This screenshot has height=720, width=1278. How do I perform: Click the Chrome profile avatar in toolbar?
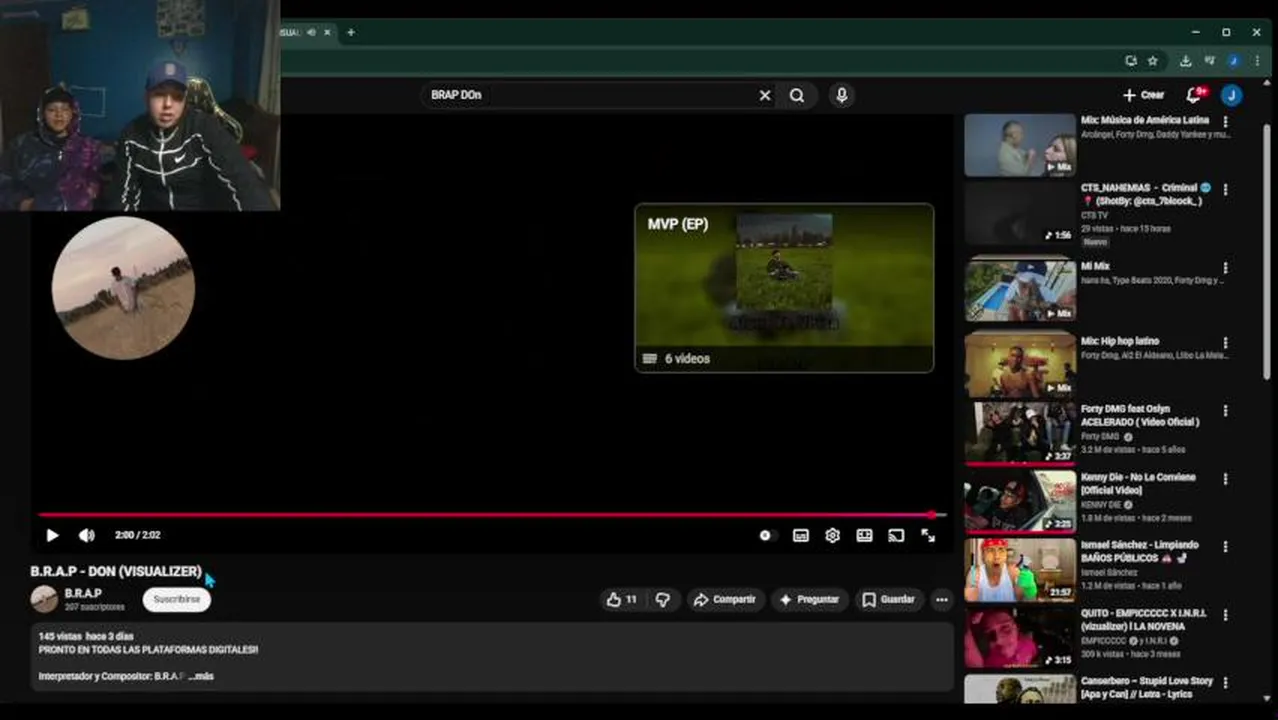pyautogui.click(x=1234, y=61)
